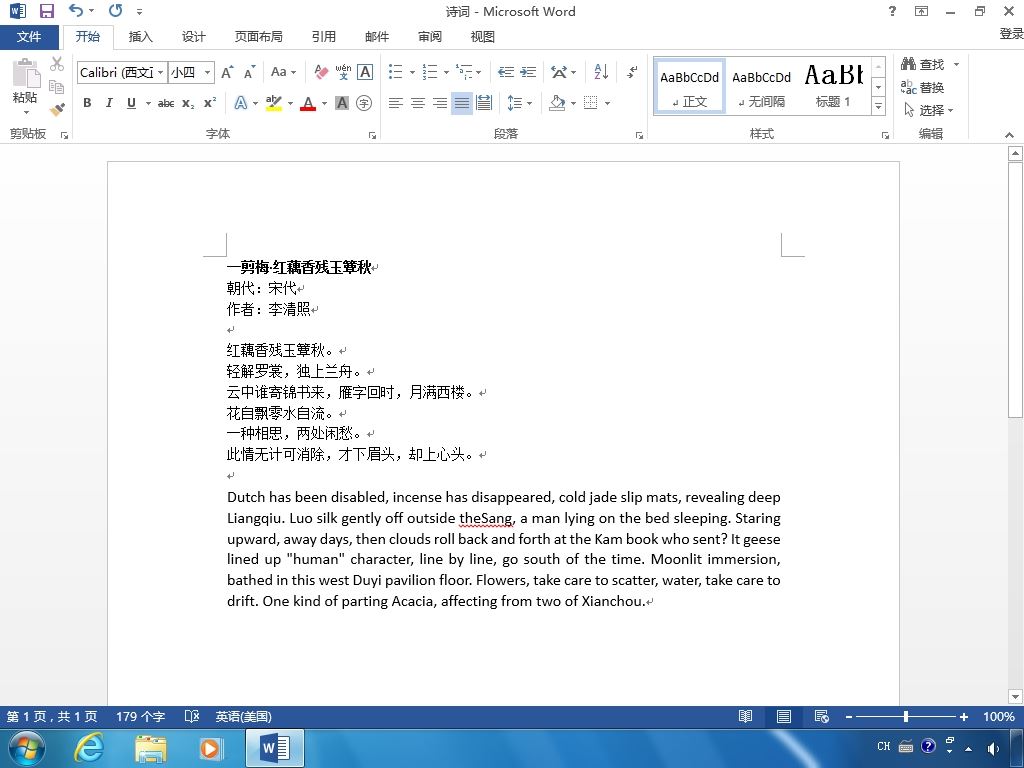
Task: Open Change Case (Aa) dropdown
Action: coord(283,72)
